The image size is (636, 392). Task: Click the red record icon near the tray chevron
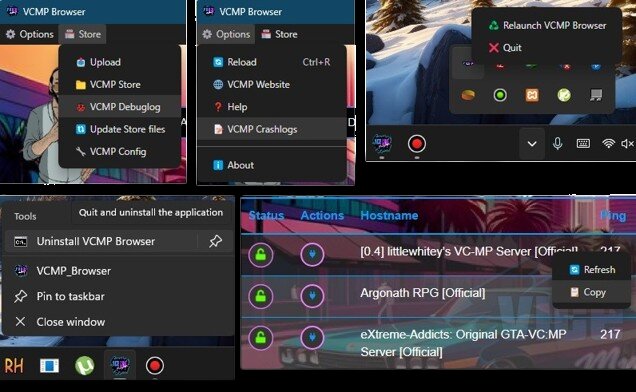[x=417, y=144]
